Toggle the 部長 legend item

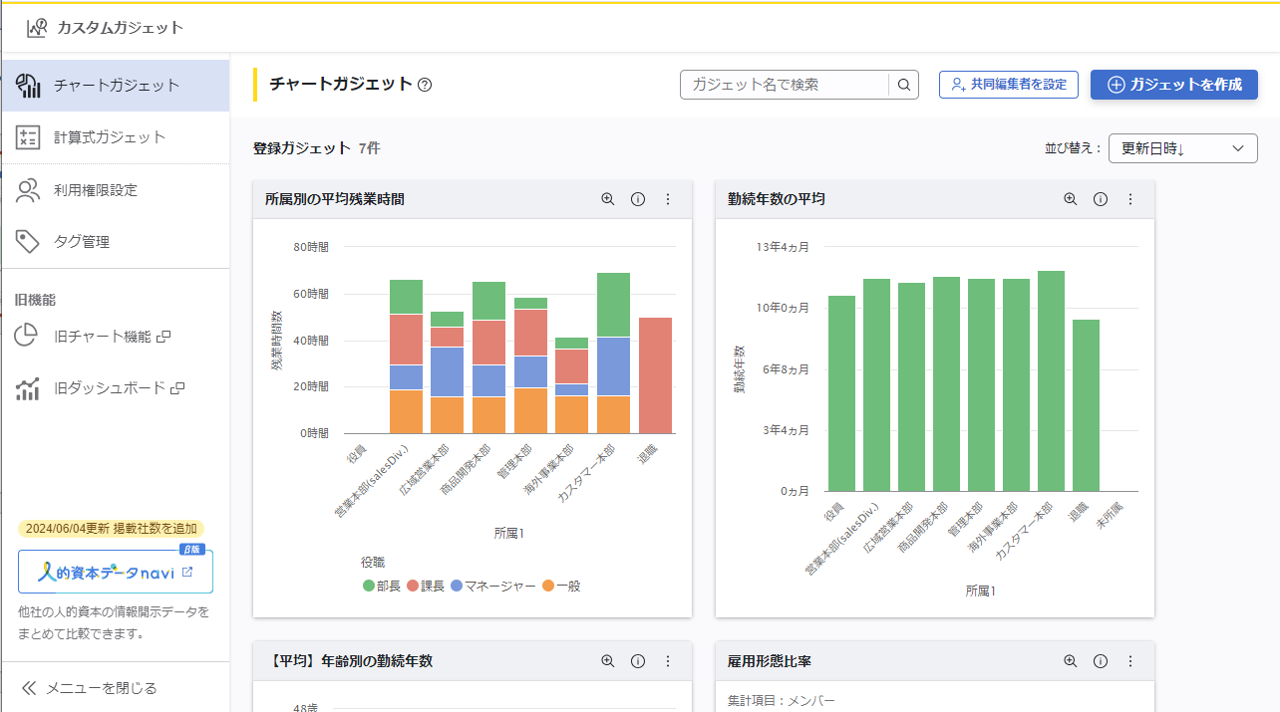tap(382, 585)
